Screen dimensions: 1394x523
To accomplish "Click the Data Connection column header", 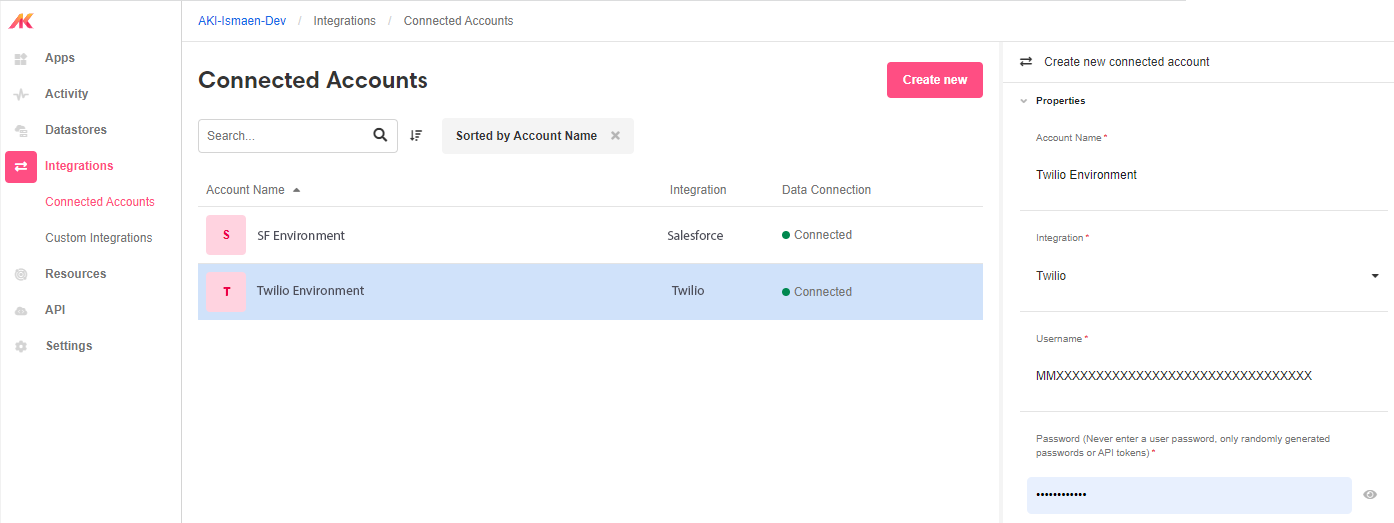I will coord(826,190).
